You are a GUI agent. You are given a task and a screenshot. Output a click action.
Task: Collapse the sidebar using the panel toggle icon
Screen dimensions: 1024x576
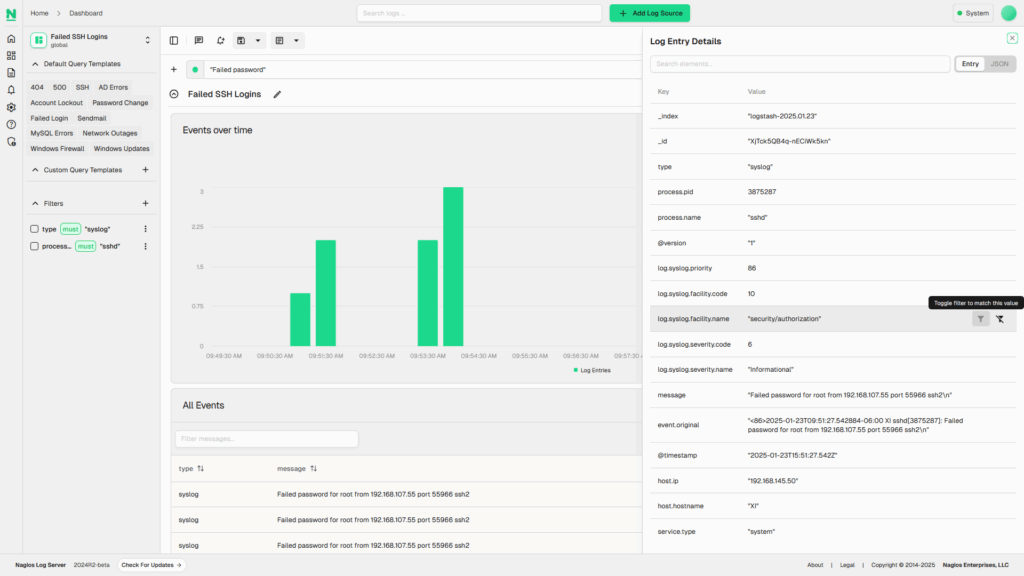pyautogui.click(x=174, y=40)
